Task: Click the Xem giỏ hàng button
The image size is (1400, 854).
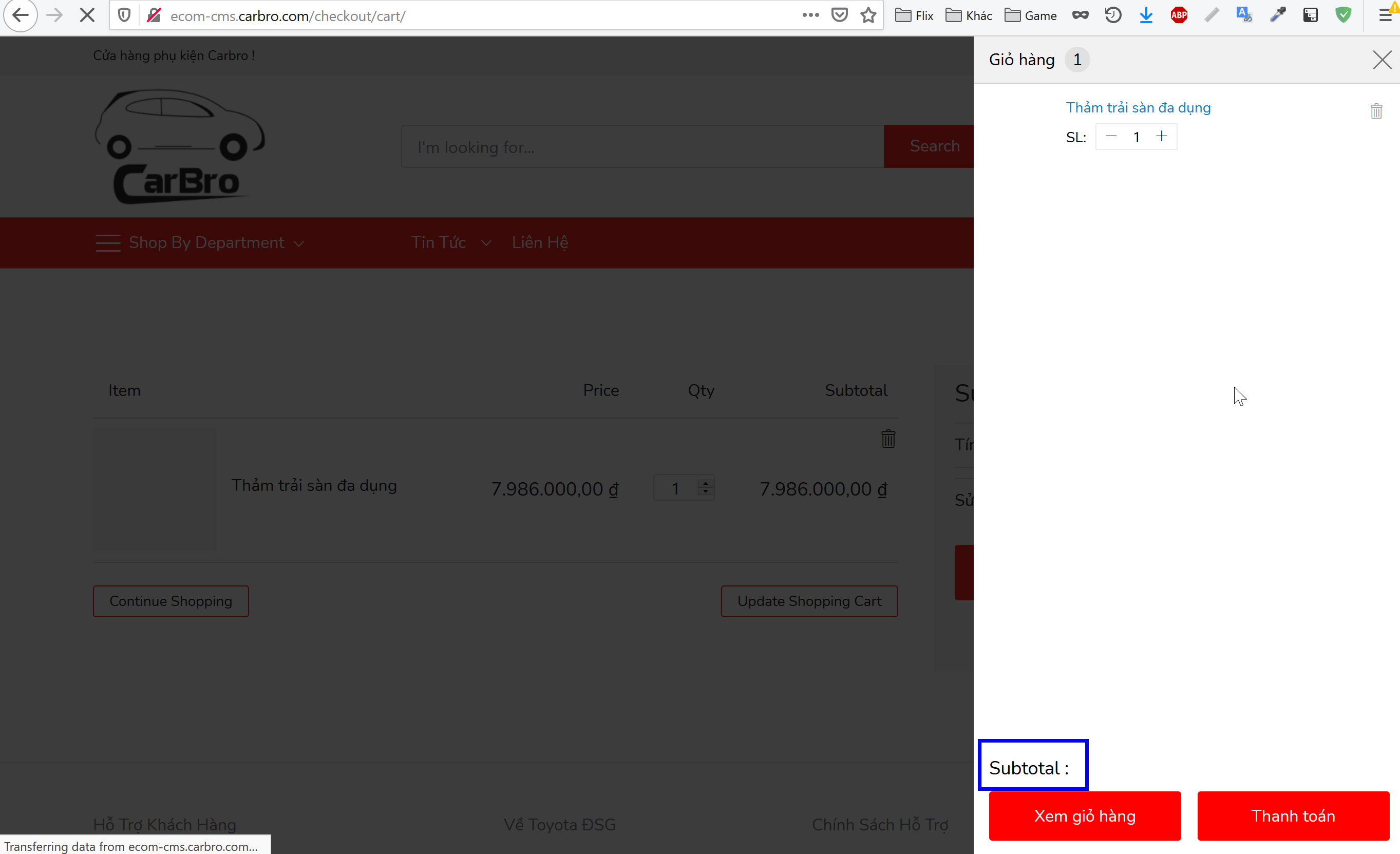Action: (1085, 815)
